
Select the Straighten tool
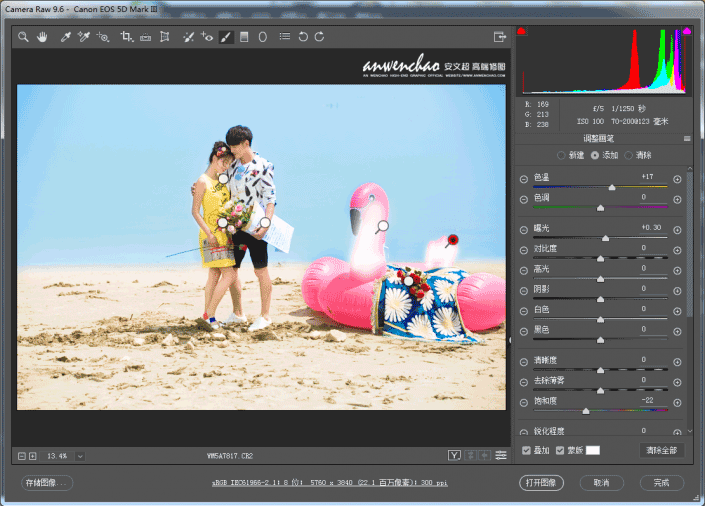pos(145,37)
